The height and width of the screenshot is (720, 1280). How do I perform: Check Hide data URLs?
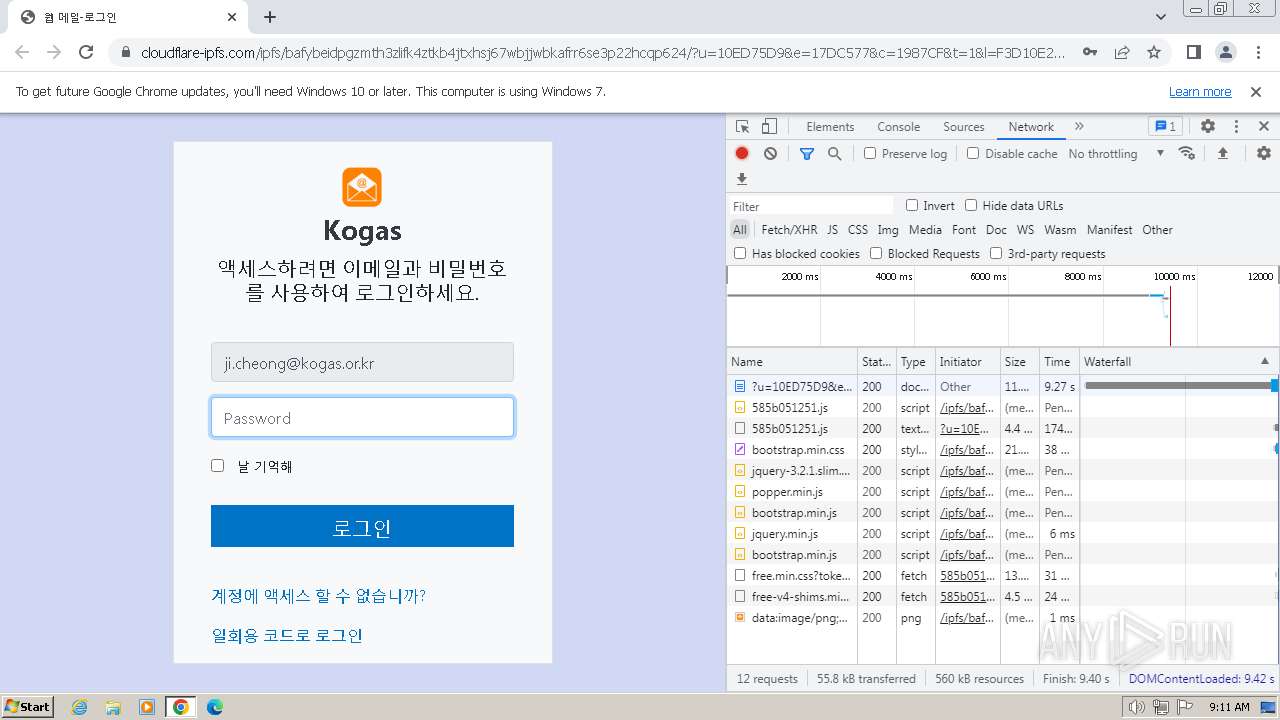pos(971,206)
